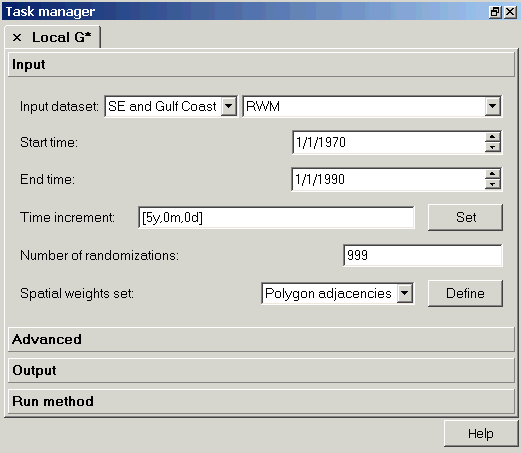Close the Local G* tab with its x icon

[x=17, y=37]
